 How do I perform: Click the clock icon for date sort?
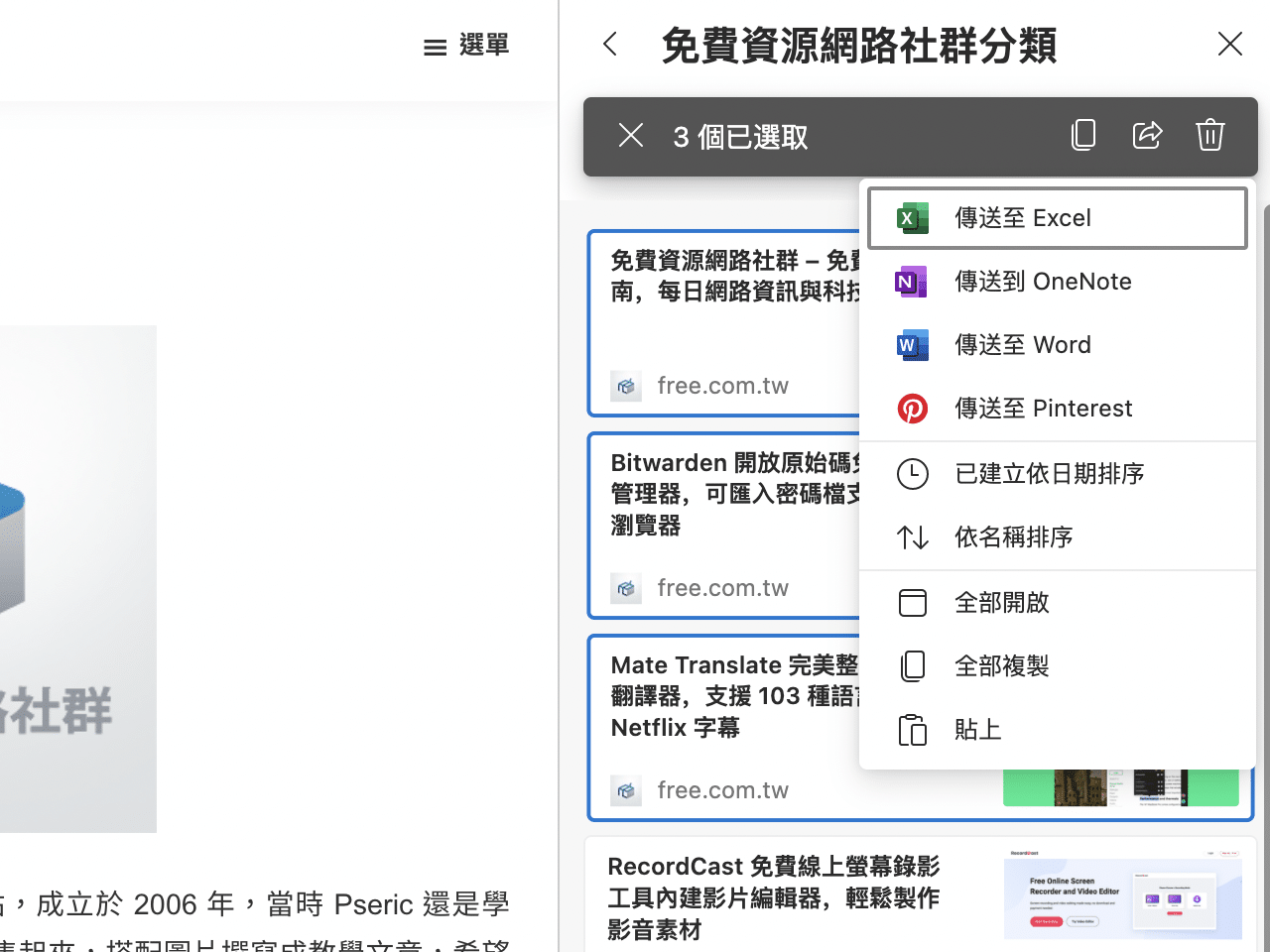[x=913, y=474]
